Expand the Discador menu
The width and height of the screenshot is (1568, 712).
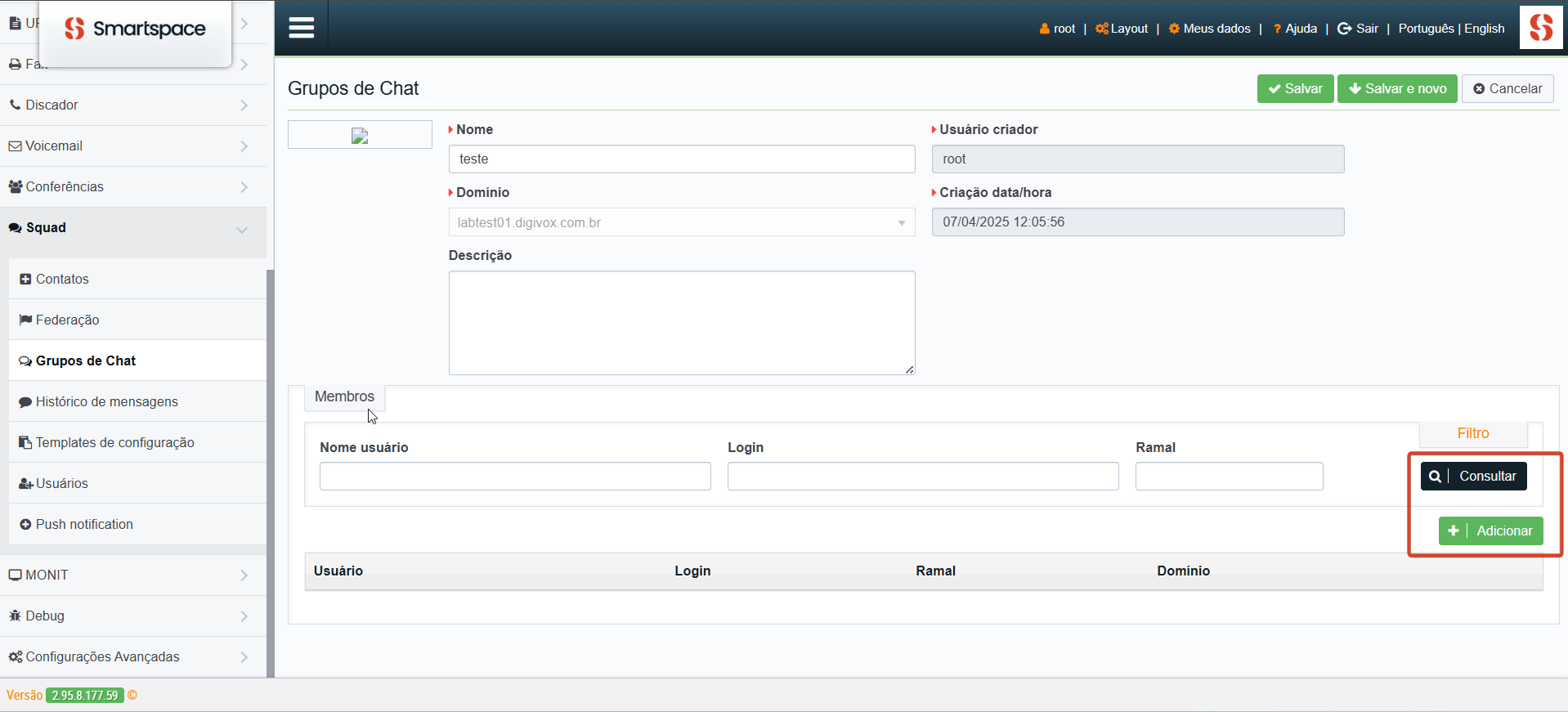(x=133, y=105)
